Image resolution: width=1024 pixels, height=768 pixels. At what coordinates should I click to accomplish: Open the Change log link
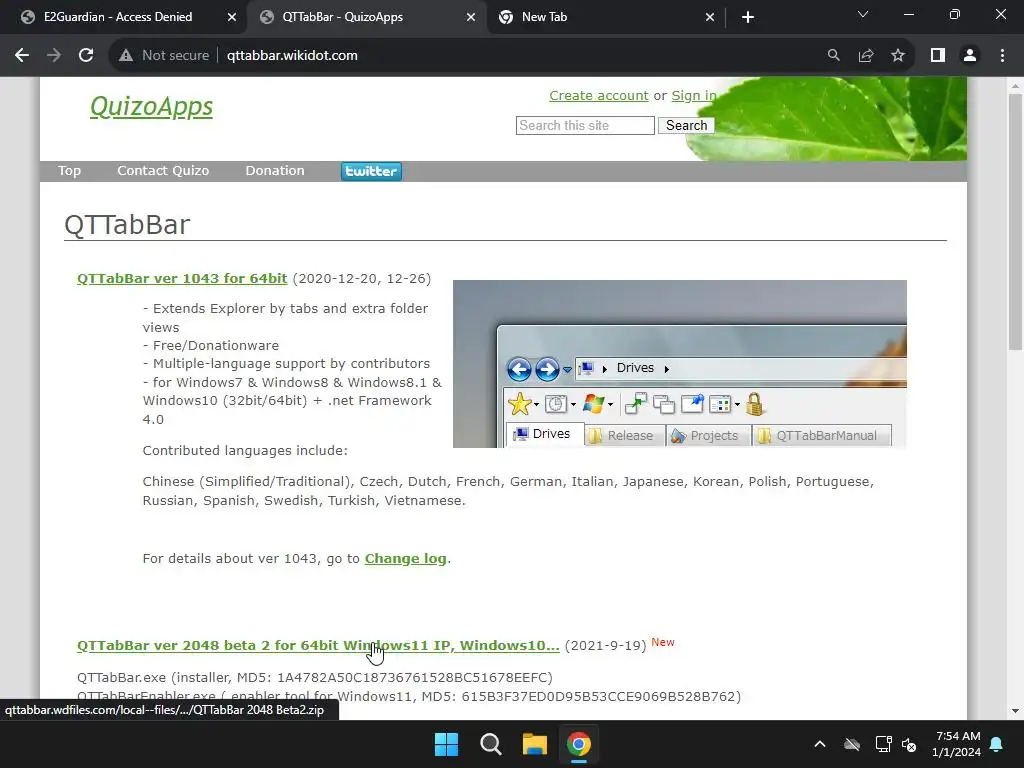406,558
